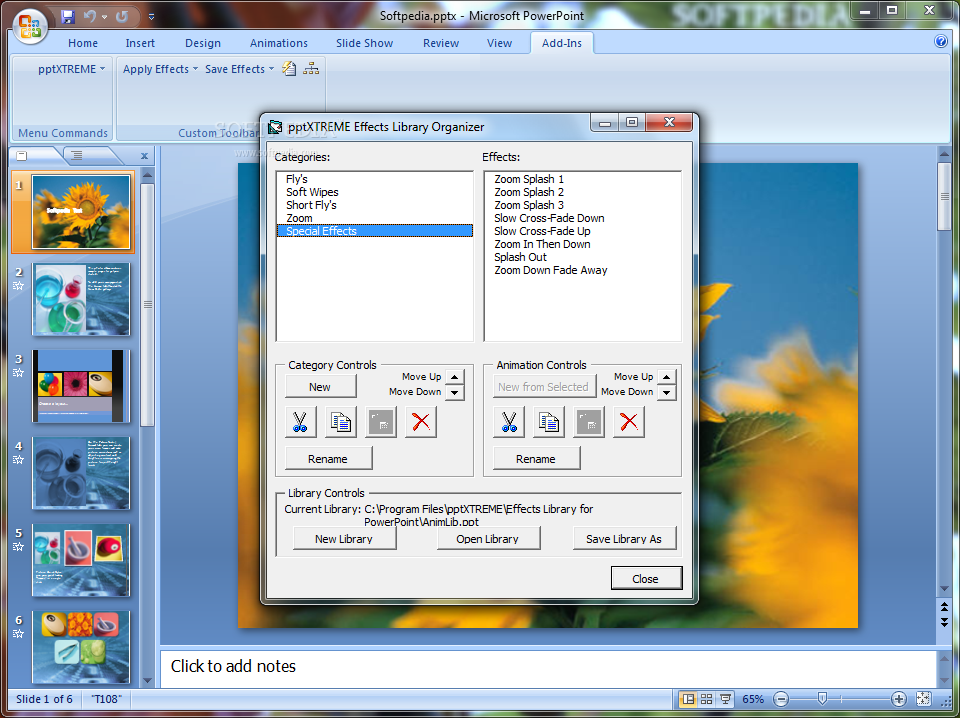Image resolution: width=960 pixels, height=718 pixels.
Task: Open the Design ribbon tab
Action: tap(203, 43)
